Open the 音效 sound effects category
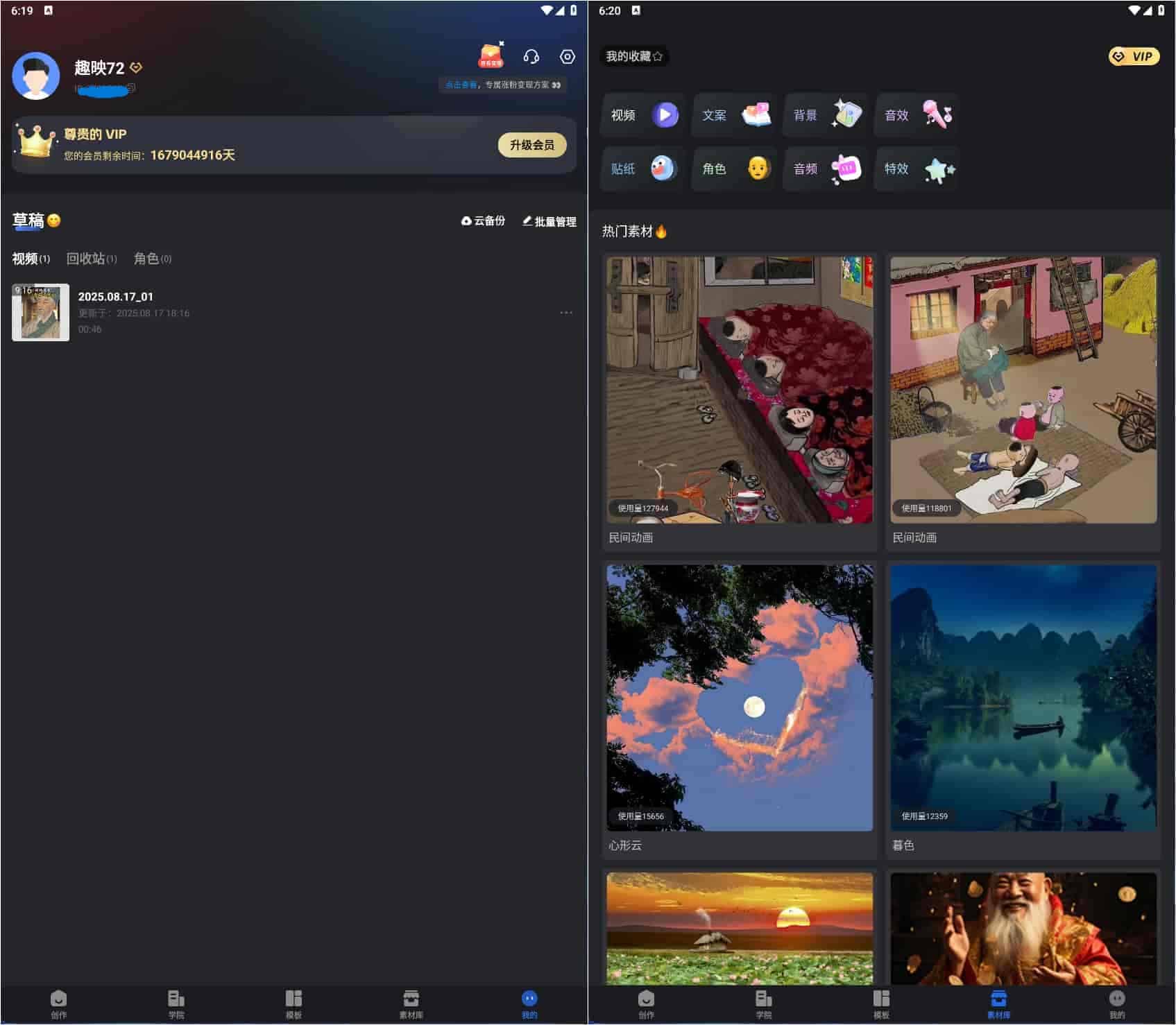Viewport: 1176px width, 1025px height. pyautogui.click(x=917, y=115)
